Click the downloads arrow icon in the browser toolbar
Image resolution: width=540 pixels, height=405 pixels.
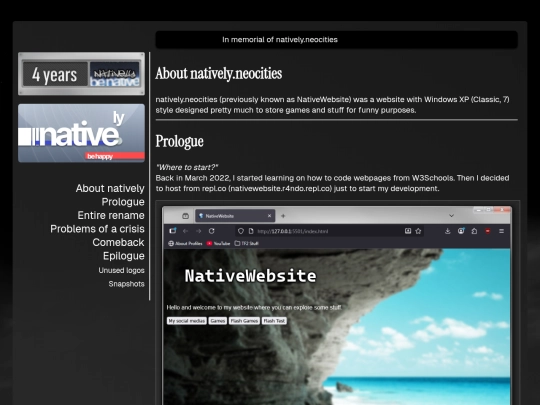(x=447, y=231)
